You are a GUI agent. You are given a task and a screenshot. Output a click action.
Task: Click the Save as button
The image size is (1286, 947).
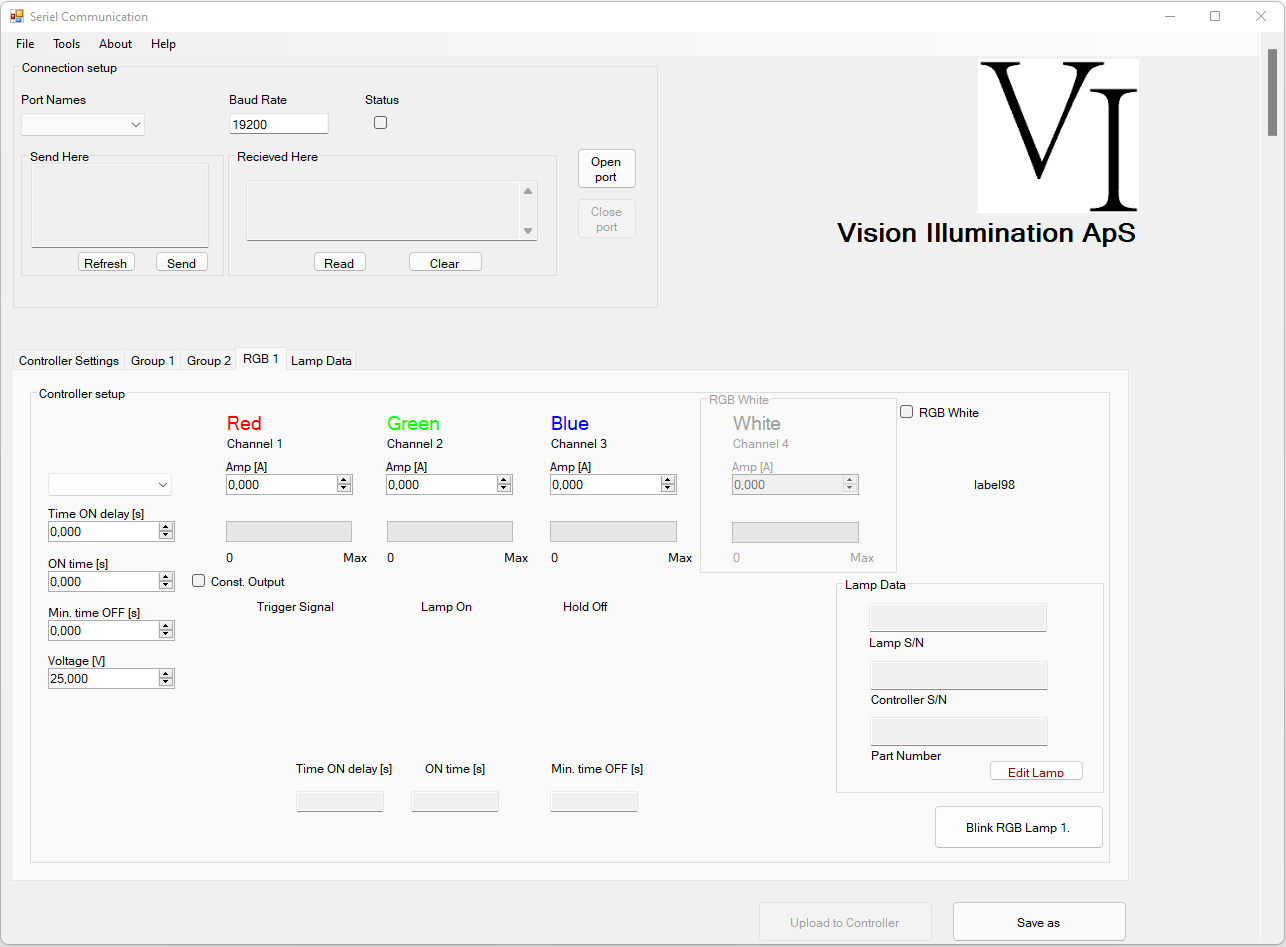pyautogui.click(x=1039, y=922)
